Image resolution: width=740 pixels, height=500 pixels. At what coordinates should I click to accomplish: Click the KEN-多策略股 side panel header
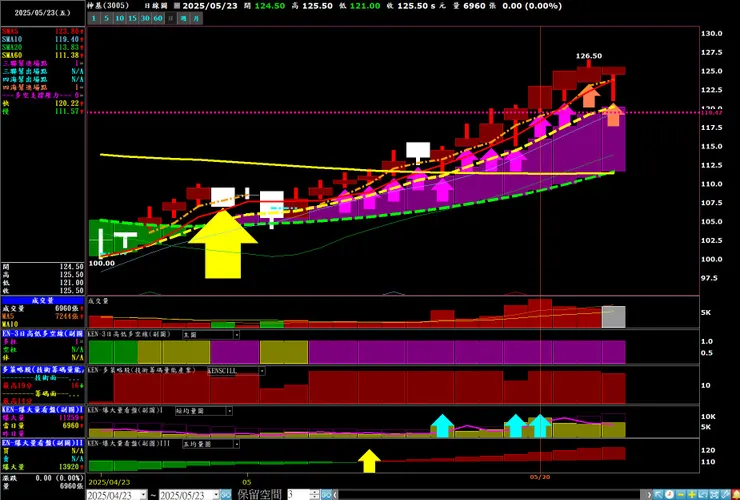point(42,370)
